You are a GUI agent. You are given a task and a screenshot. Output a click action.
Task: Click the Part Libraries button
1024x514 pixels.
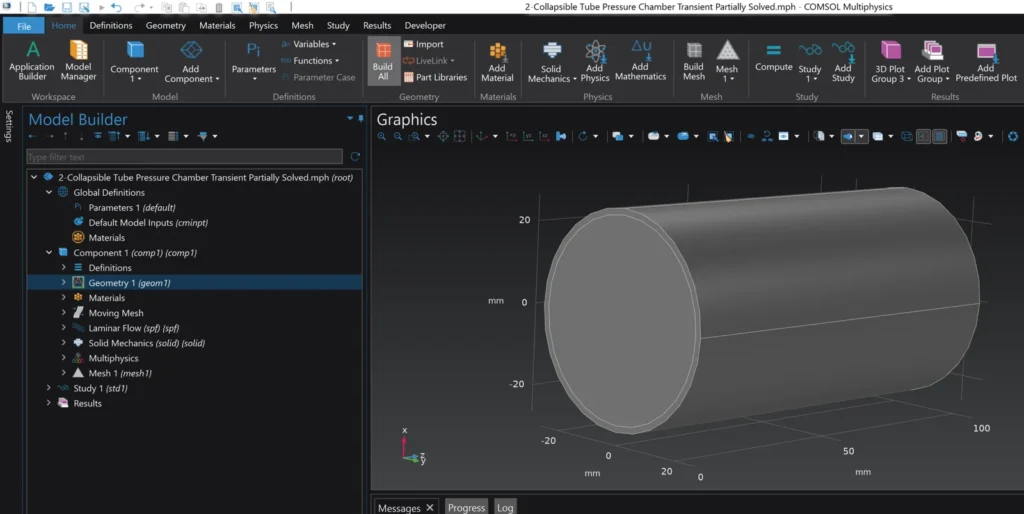click(435, 77)
